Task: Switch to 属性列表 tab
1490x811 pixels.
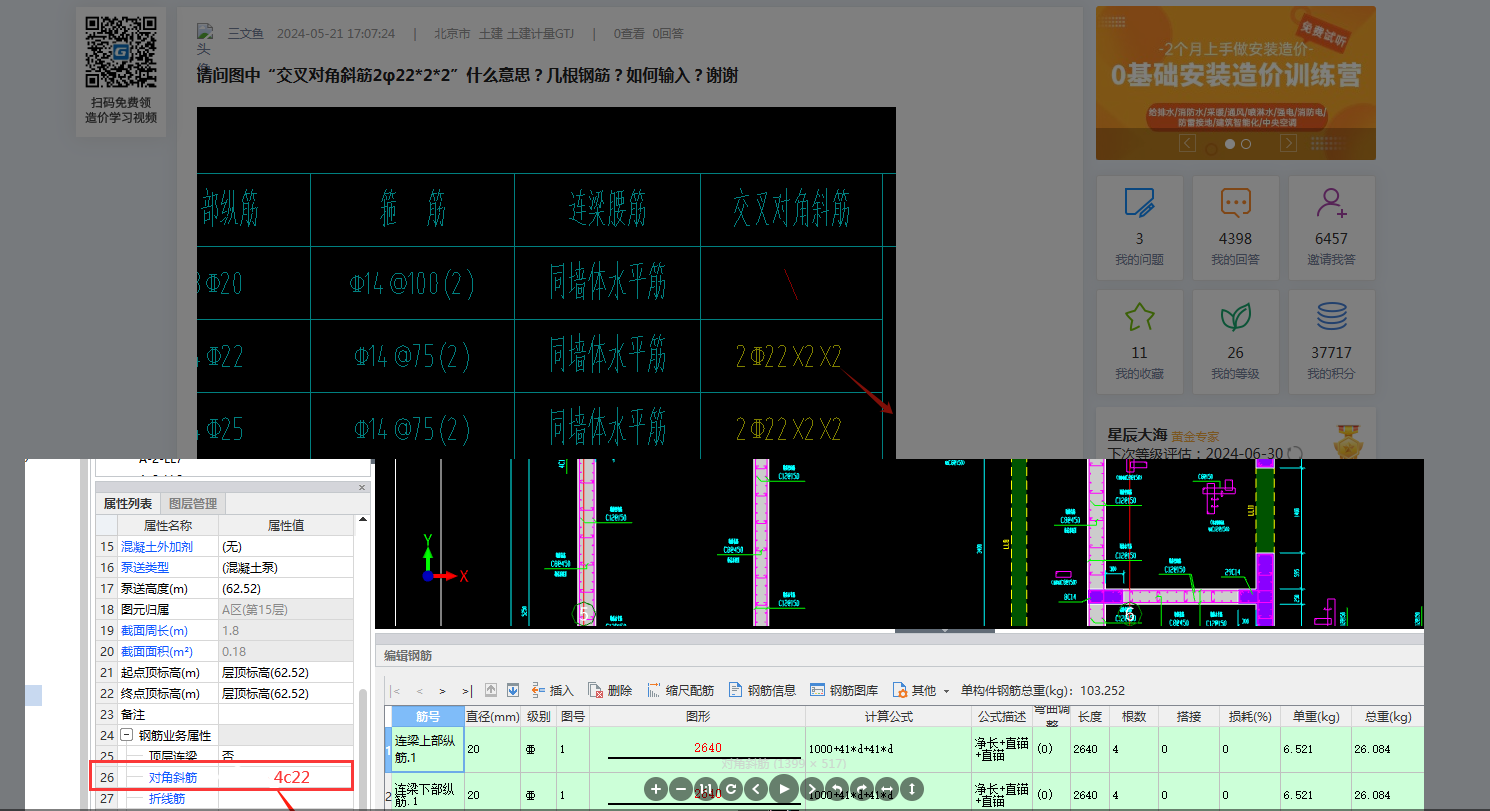Action: 128,503
